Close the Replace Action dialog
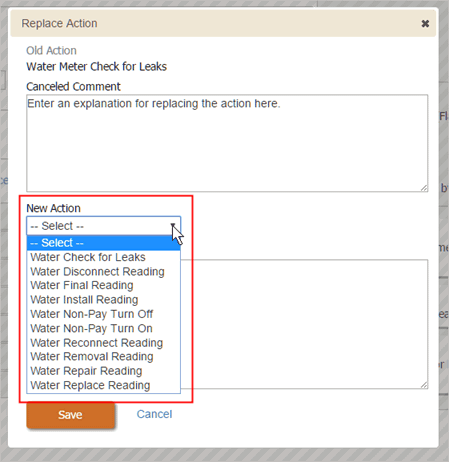This screenshot has height=462, width=449. tap(425, 24)
